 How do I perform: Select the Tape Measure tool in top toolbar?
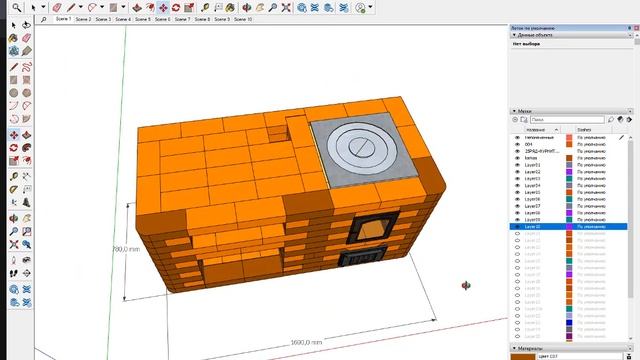(x=205, y=7)
